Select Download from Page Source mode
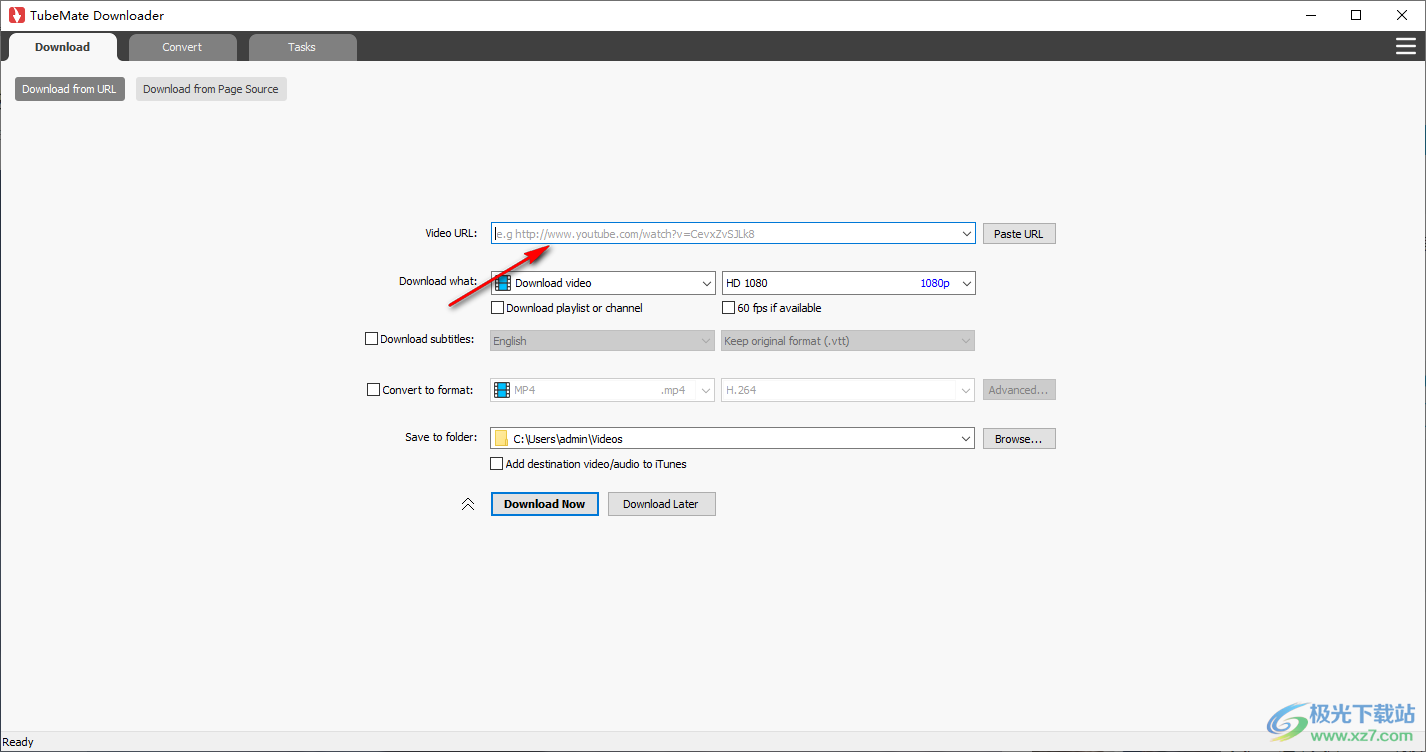 click(211, 89)
